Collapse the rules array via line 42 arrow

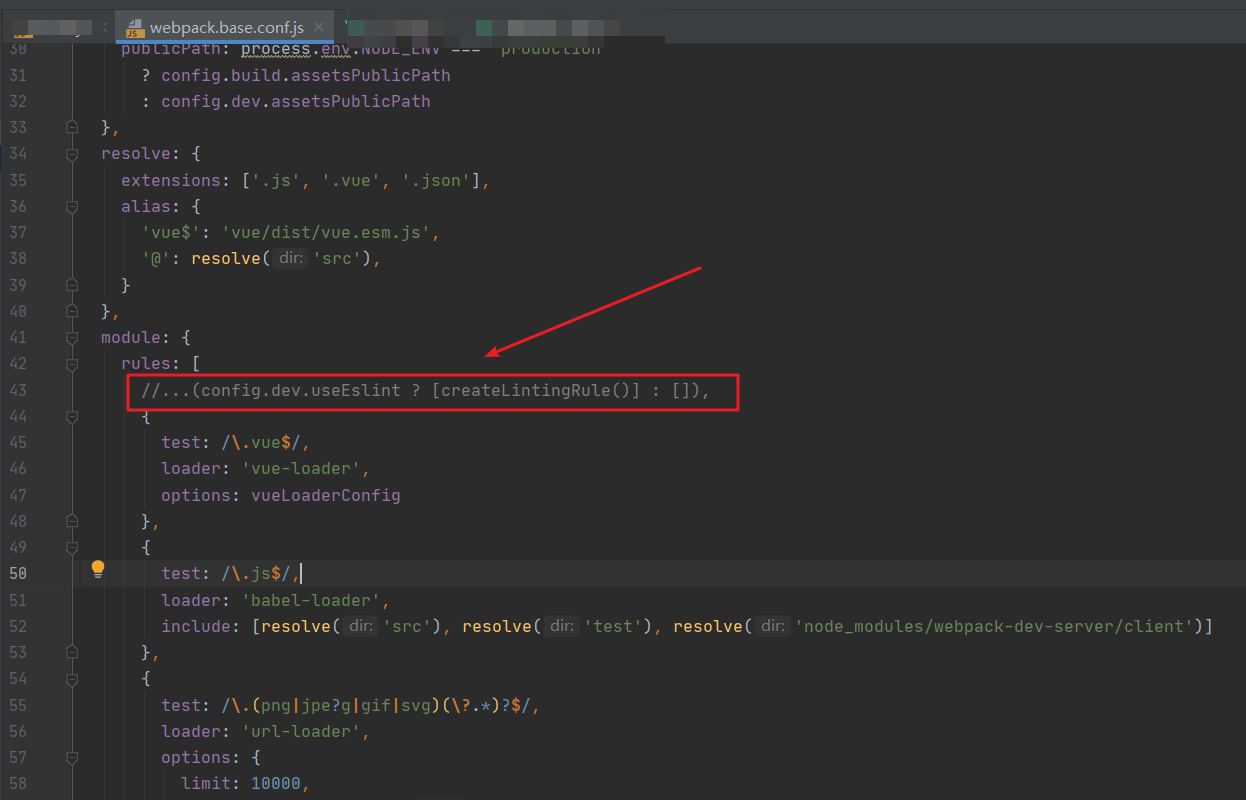tap(71, 363)
